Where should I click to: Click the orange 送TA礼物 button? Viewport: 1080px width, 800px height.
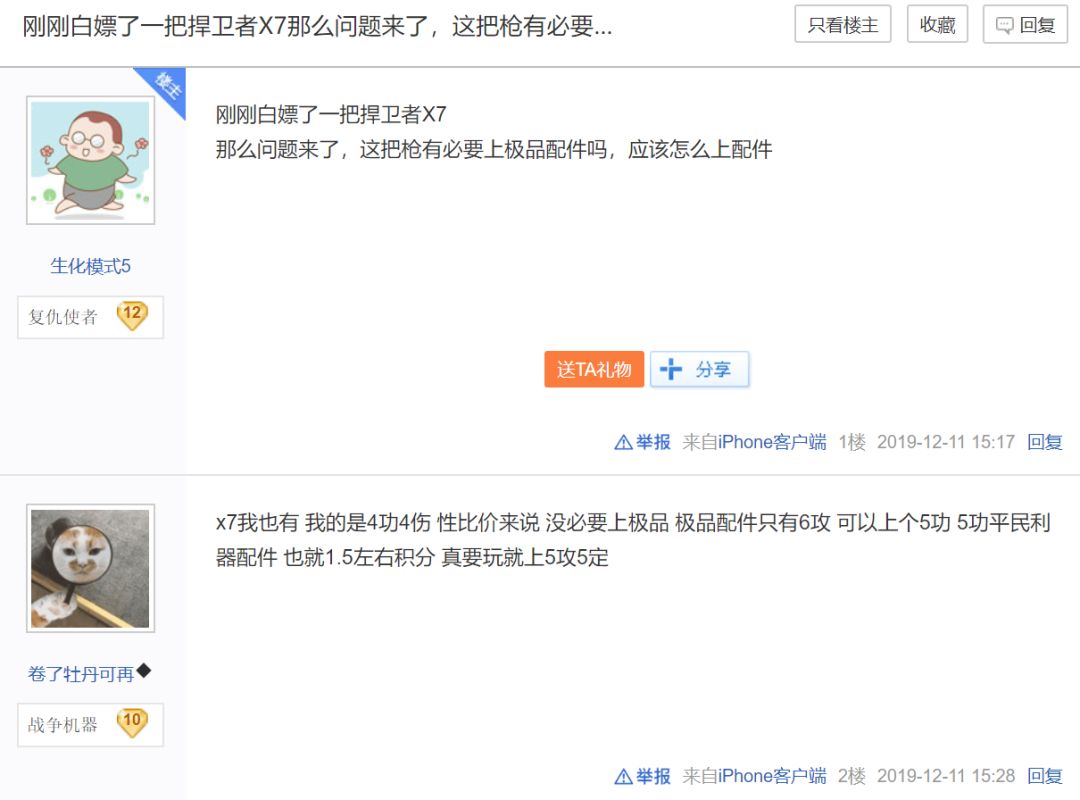point(594,368)
